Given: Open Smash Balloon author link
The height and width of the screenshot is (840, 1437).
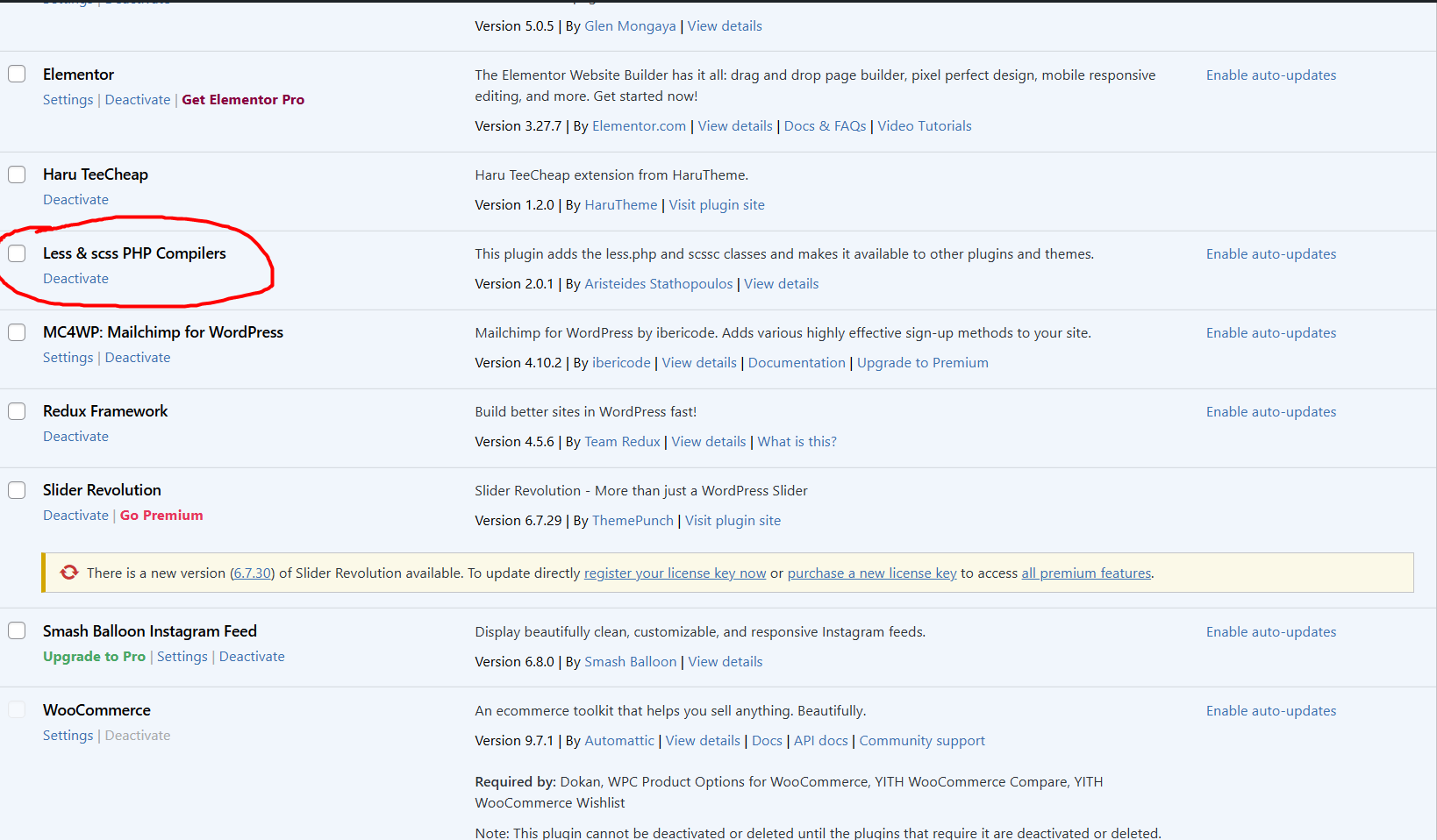Looking at the screenshot, I should pos(631,661).
